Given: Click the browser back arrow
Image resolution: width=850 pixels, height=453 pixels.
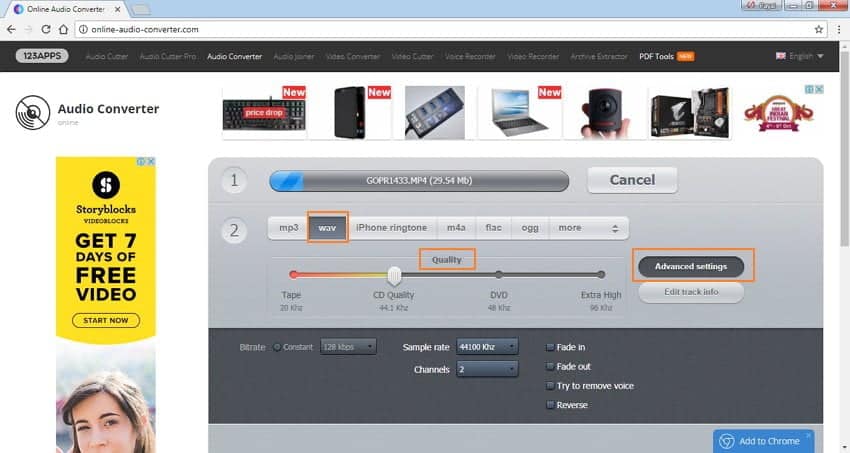Looking at the screenshot, I should pyautogui.click(x=11, y=29).
